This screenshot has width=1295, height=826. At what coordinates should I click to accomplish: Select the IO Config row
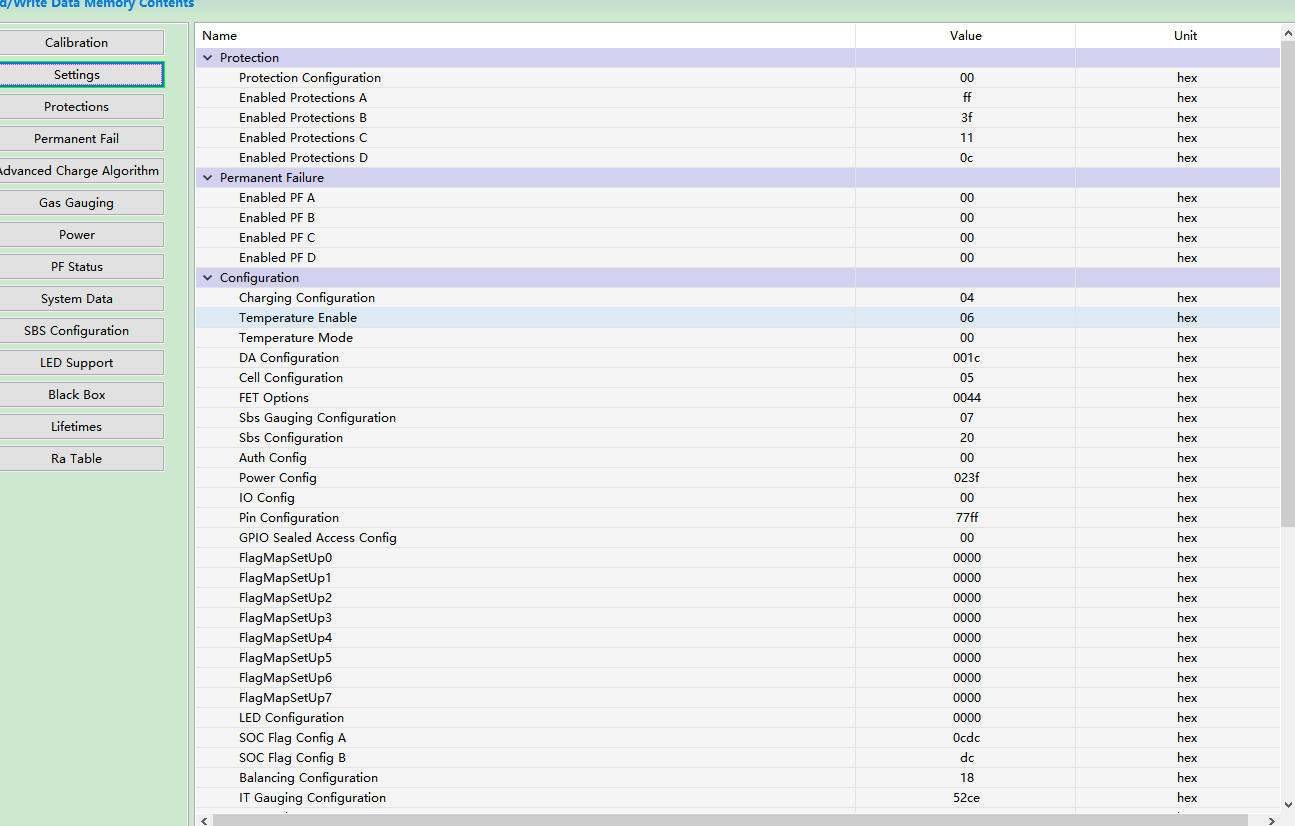click(x=738, y=498)
